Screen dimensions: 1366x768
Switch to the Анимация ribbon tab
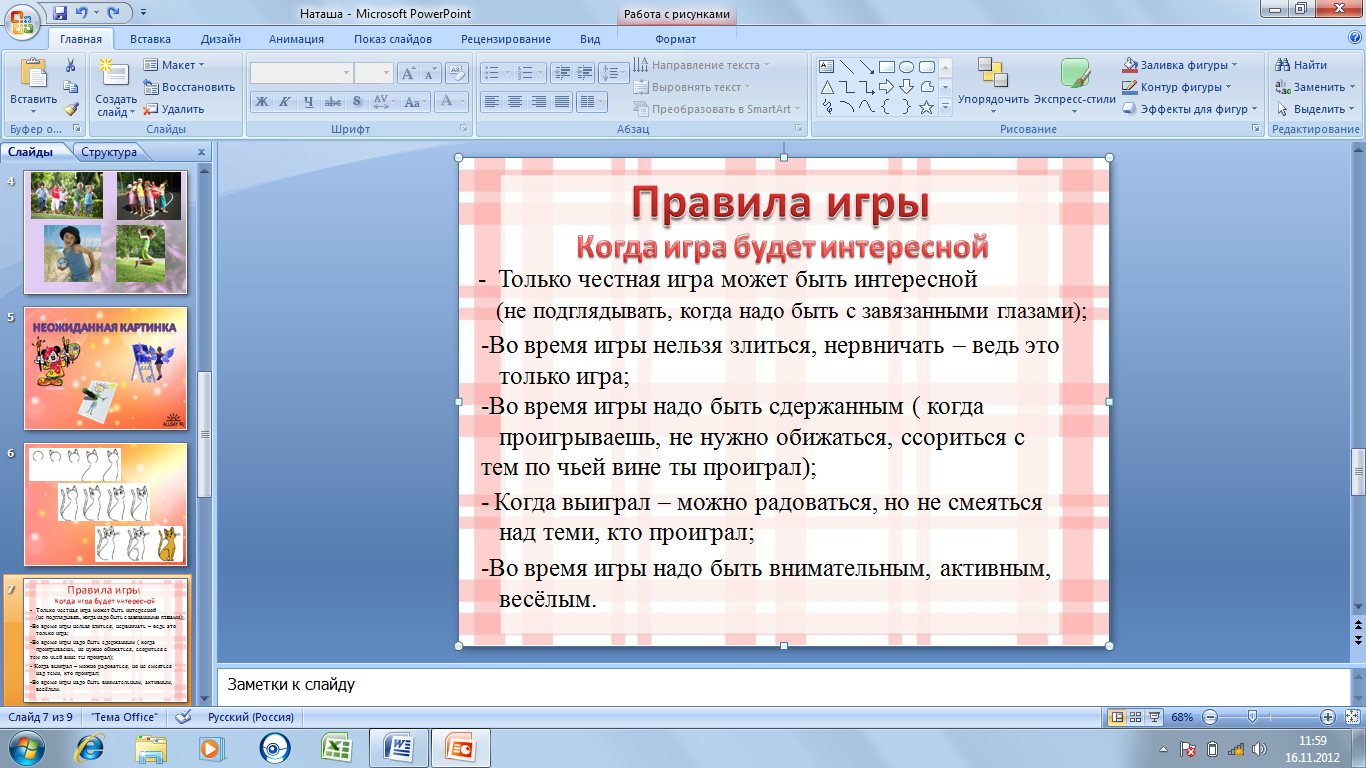(296, 39)
